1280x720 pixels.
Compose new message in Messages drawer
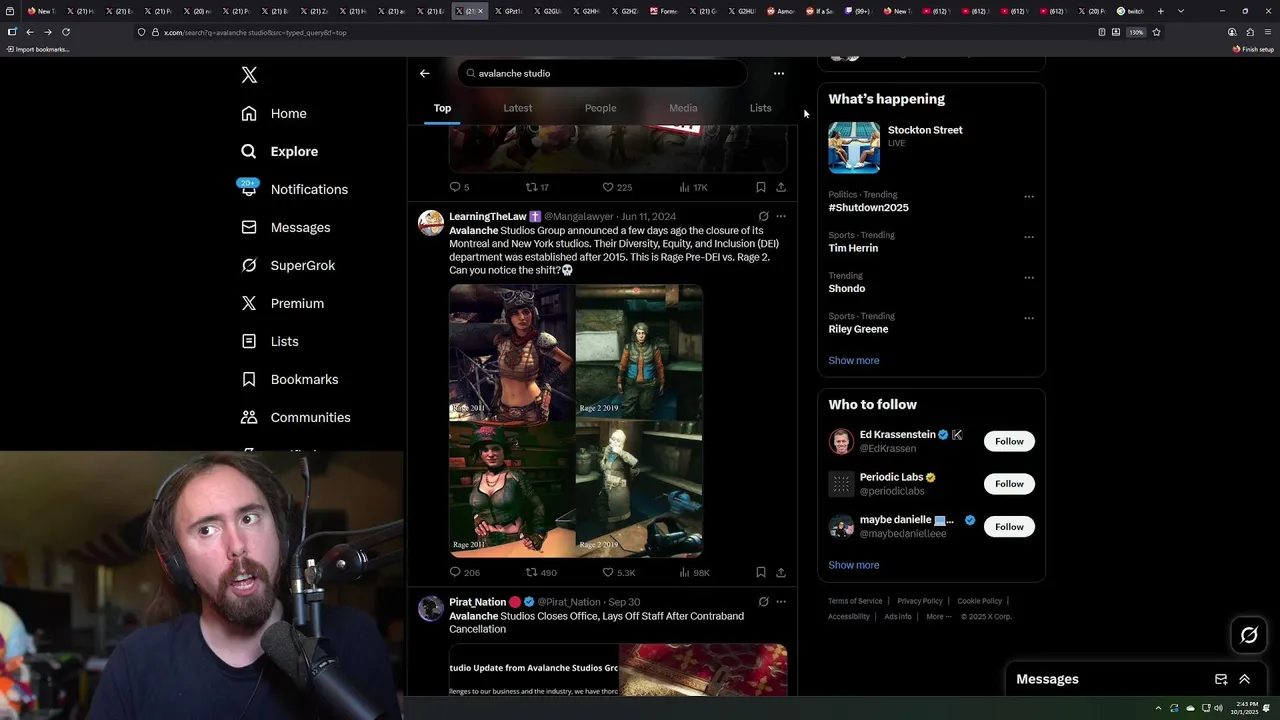pyautogui.click(x=1221, y=679)
